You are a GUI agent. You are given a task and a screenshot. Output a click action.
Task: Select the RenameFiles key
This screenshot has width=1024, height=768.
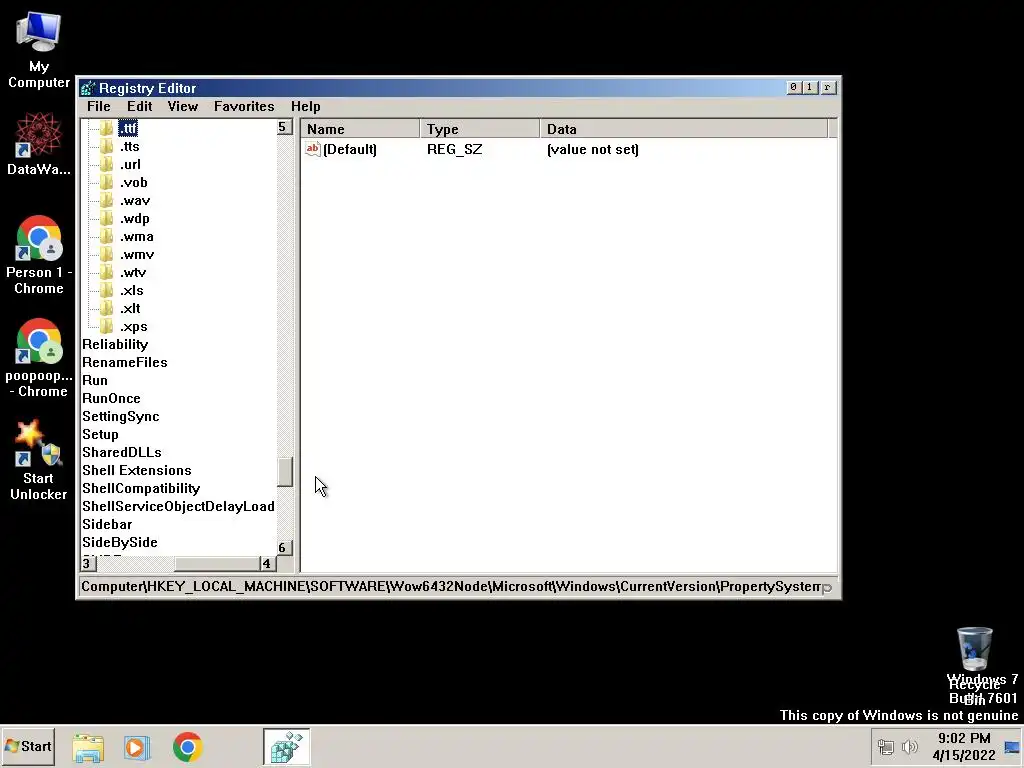(125, 362)
